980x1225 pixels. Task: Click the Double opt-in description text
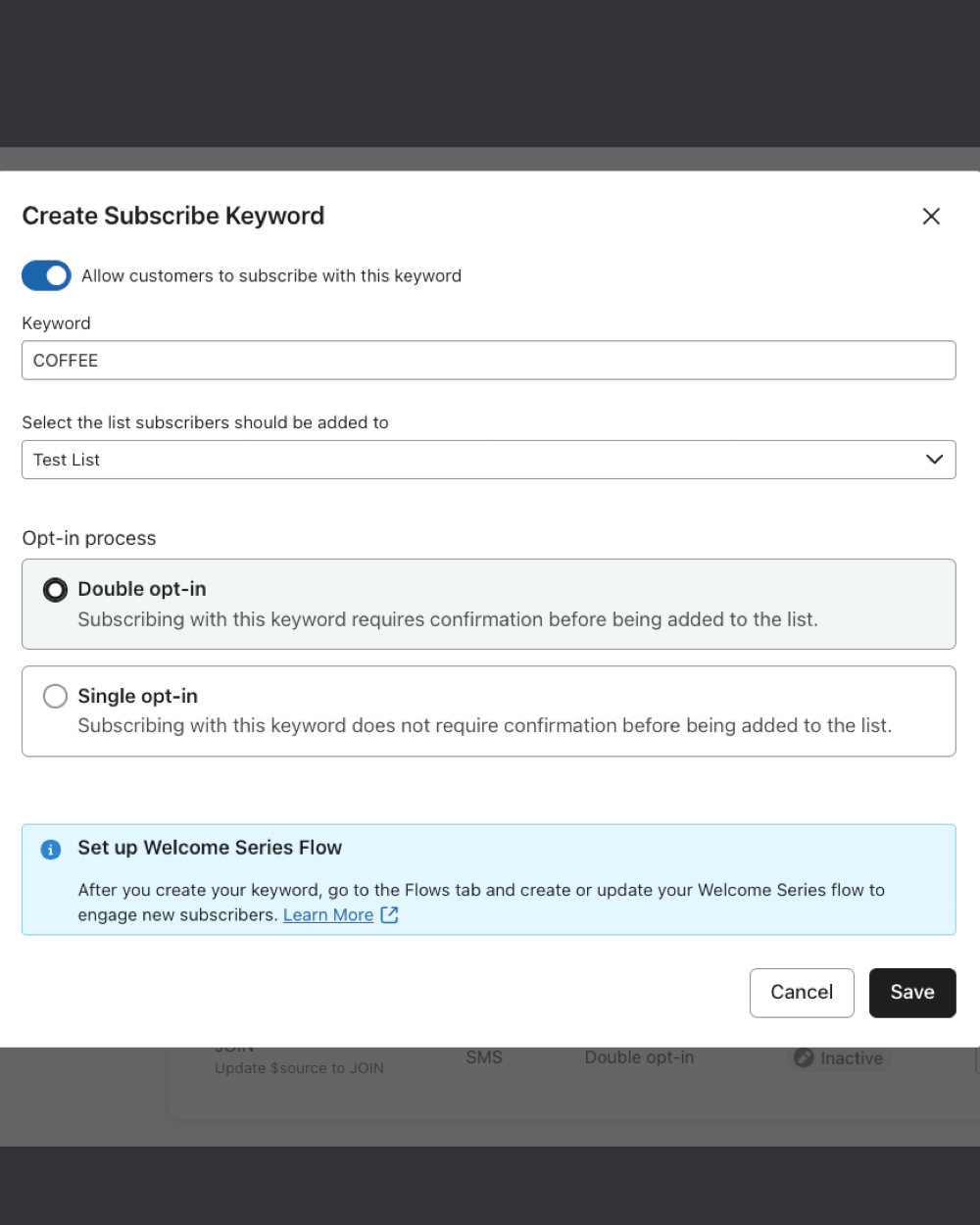tap(448, 619)
